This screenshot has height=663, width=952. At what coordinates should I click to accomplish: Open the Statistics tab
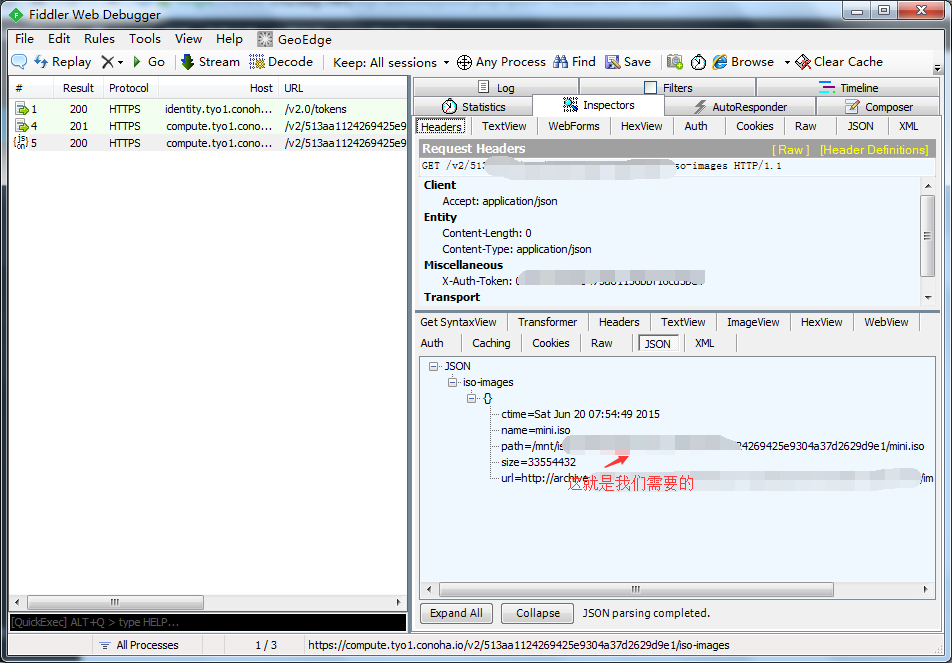tap(474, 107)
